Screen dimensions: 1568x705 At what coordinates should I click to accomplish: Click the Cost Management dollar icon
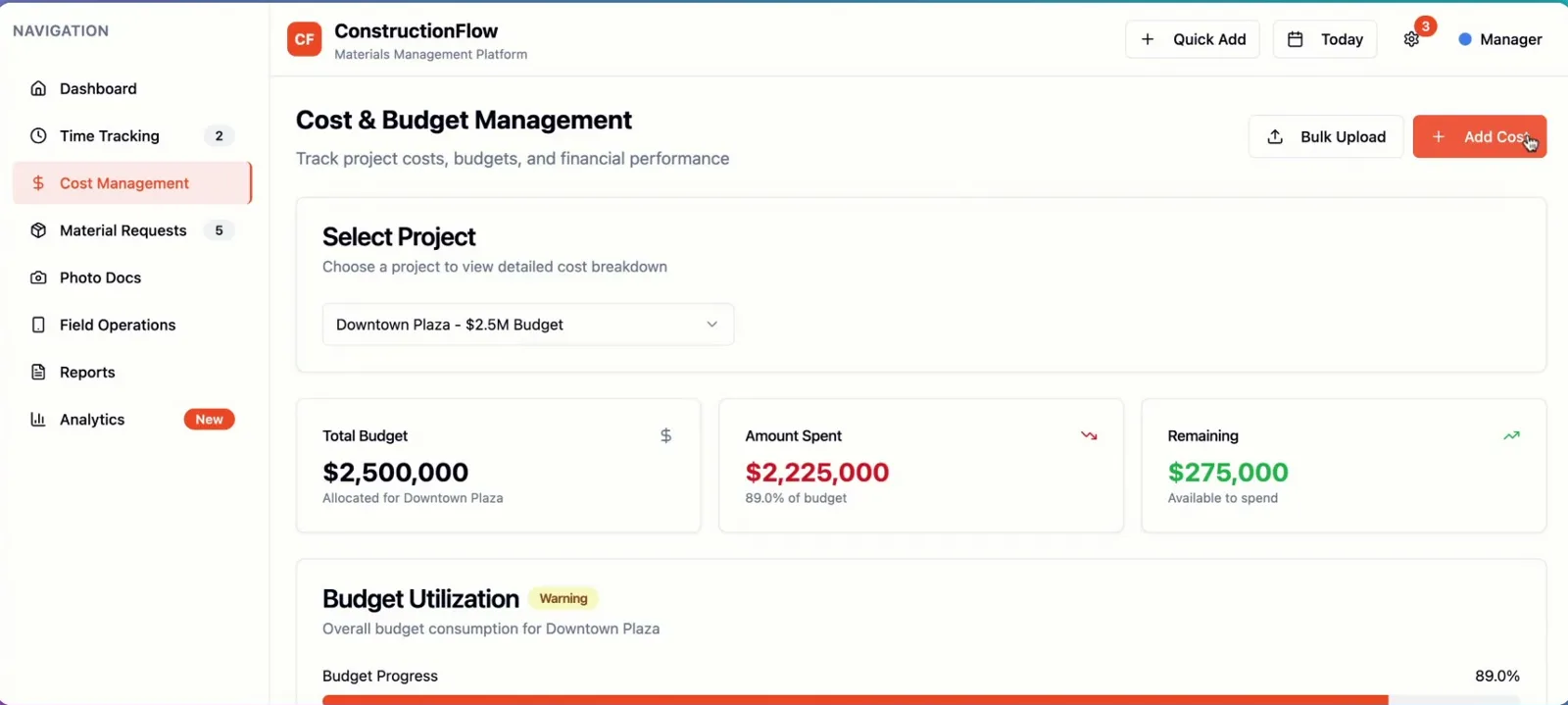coord(38,182)
